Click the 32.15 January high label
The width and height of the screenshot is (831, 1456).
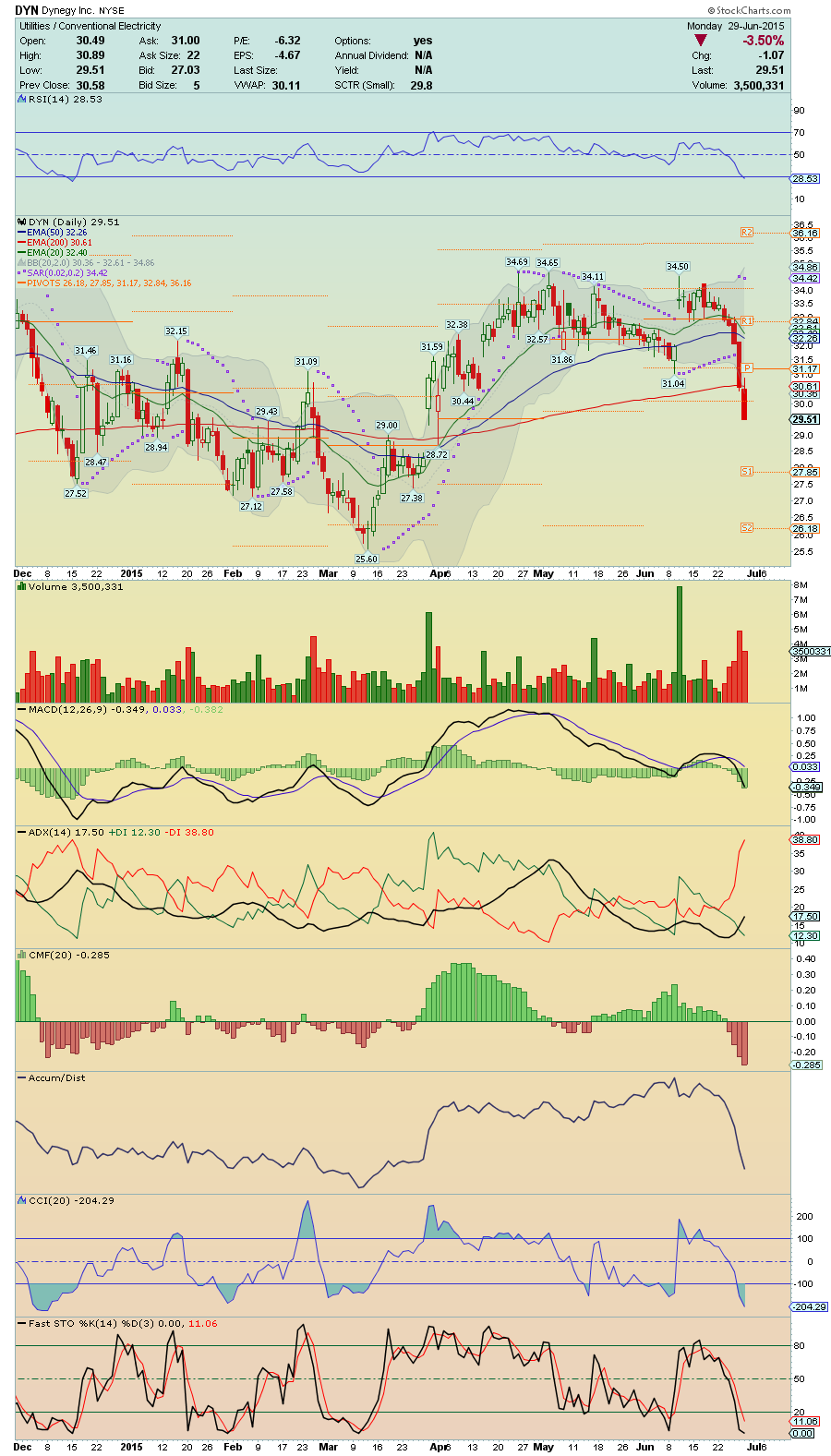coord(176,331)
